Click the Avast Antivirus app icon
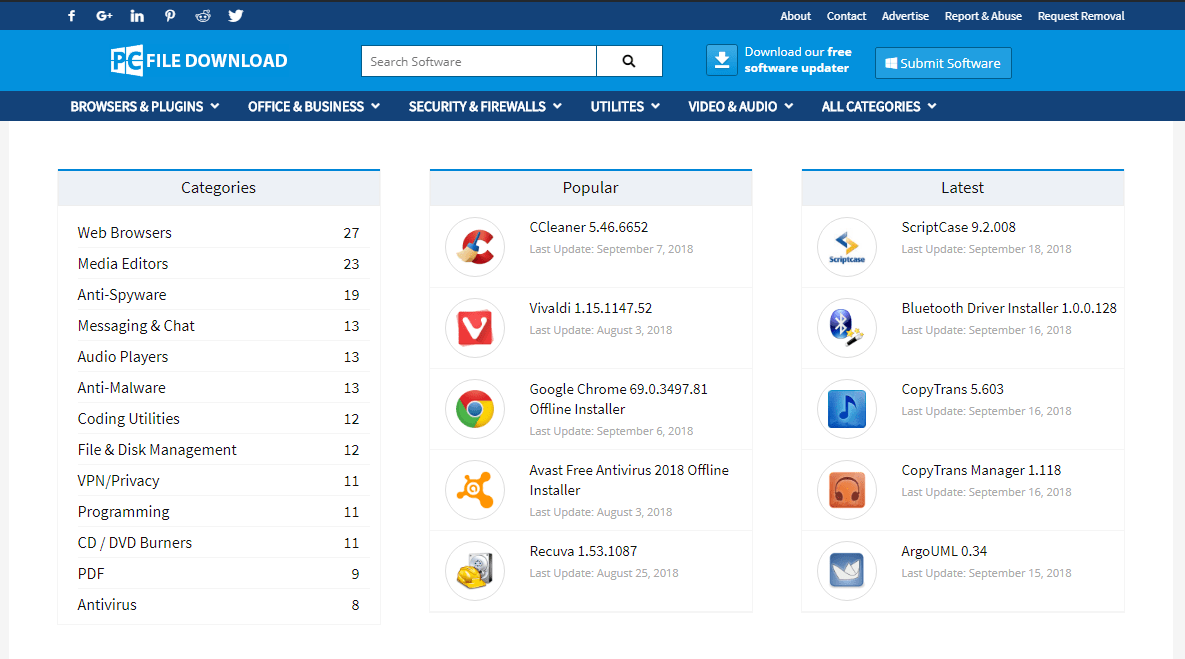The width and height of the screenshot is (1185, 659). (475, 490)
